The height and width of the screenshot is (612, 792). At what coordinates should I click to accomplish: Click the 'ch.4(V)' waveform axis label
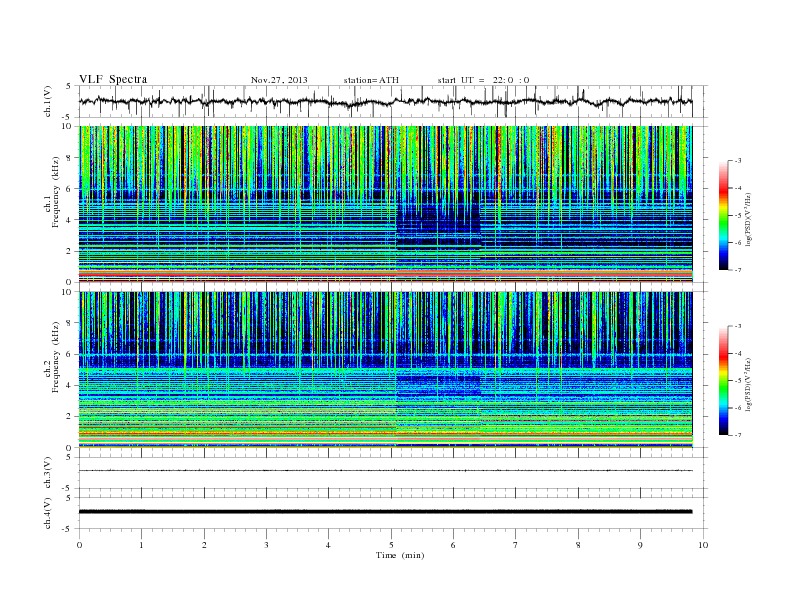coord(48,513)
